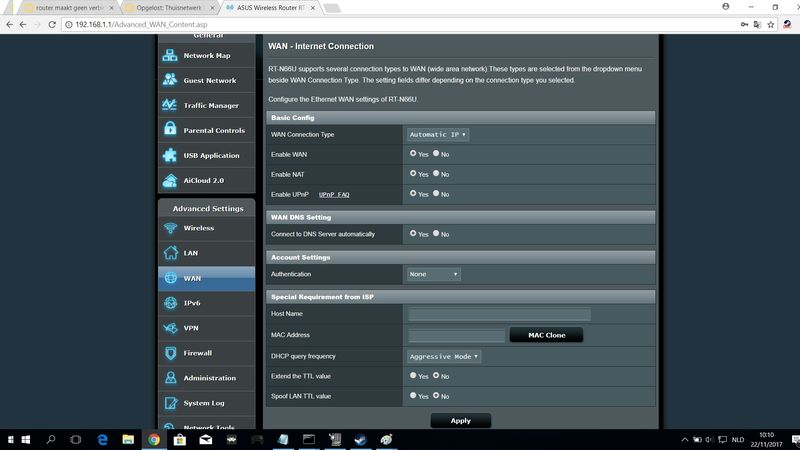This screenshot has width=800, height=450.
Task: Expand the Authentication dropdown
Action: pyautogui.click(x=433, y=274)
